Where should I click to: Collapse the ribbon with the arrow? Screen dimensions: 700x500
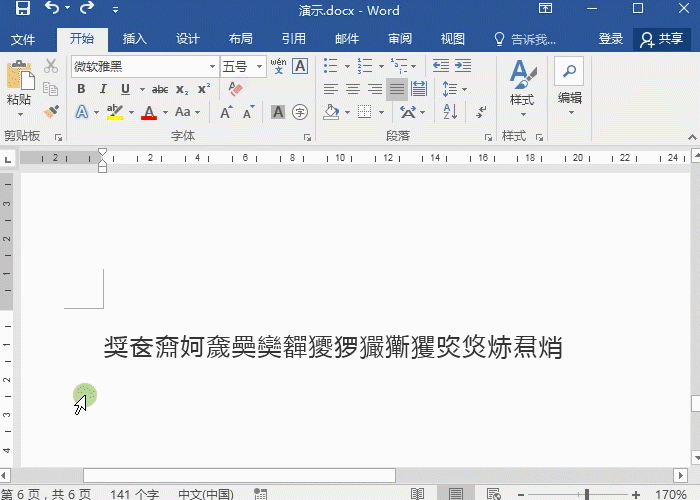[692, 138]
